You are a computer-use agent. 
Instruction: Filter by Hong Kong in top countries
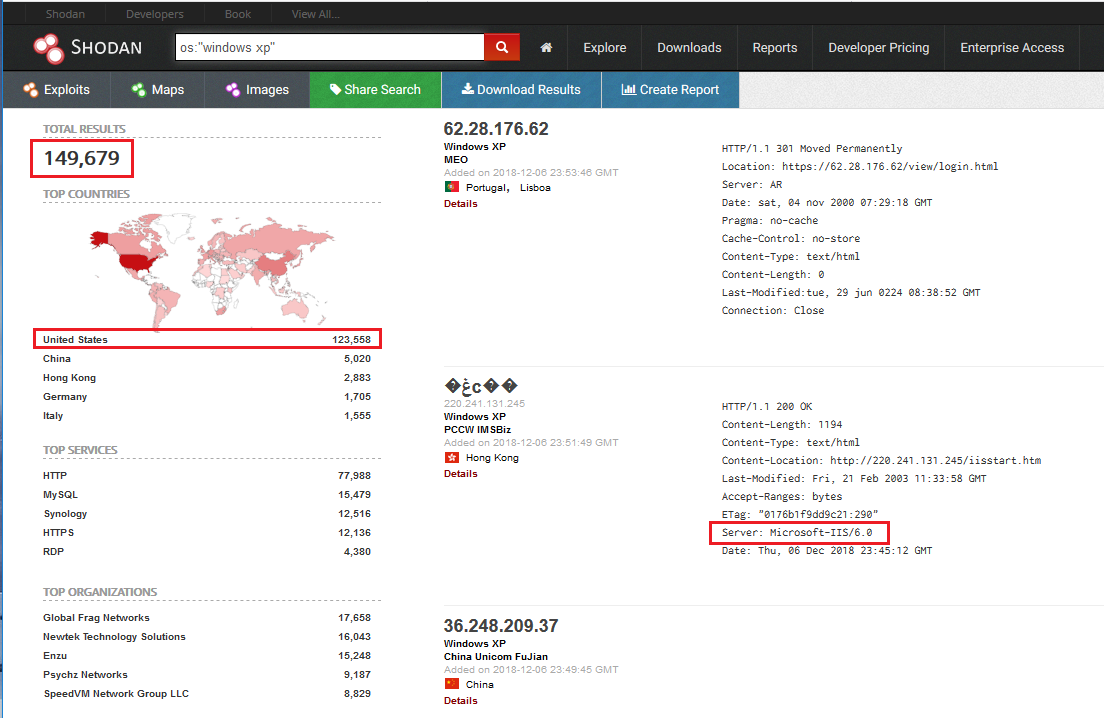(207, 377)
